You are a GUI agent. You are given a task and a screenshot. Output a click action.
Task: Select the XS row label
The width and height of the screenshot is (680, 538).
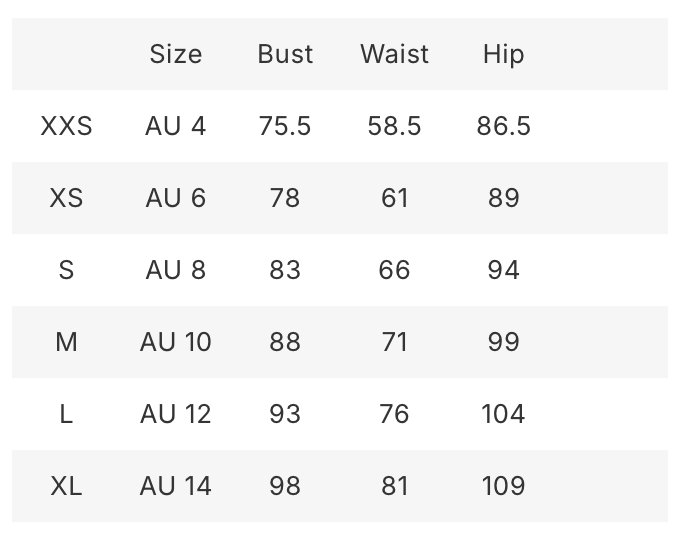click(x=66, y=198)
